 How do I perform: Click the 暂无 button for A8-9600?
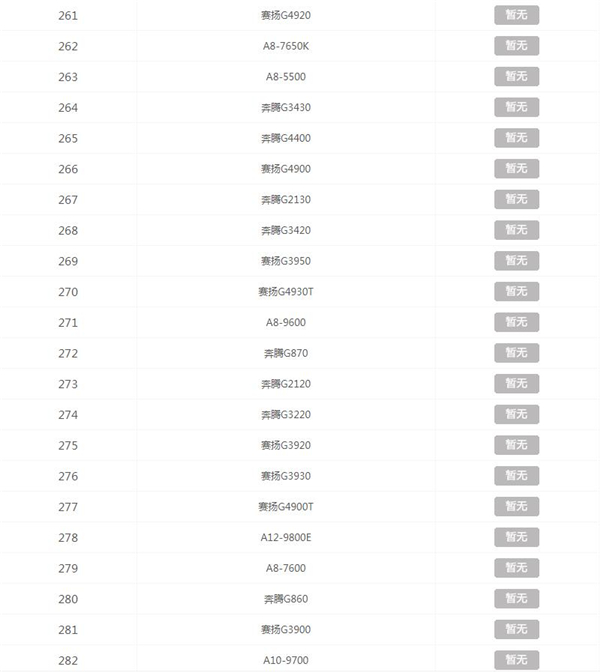click(516, 323)
